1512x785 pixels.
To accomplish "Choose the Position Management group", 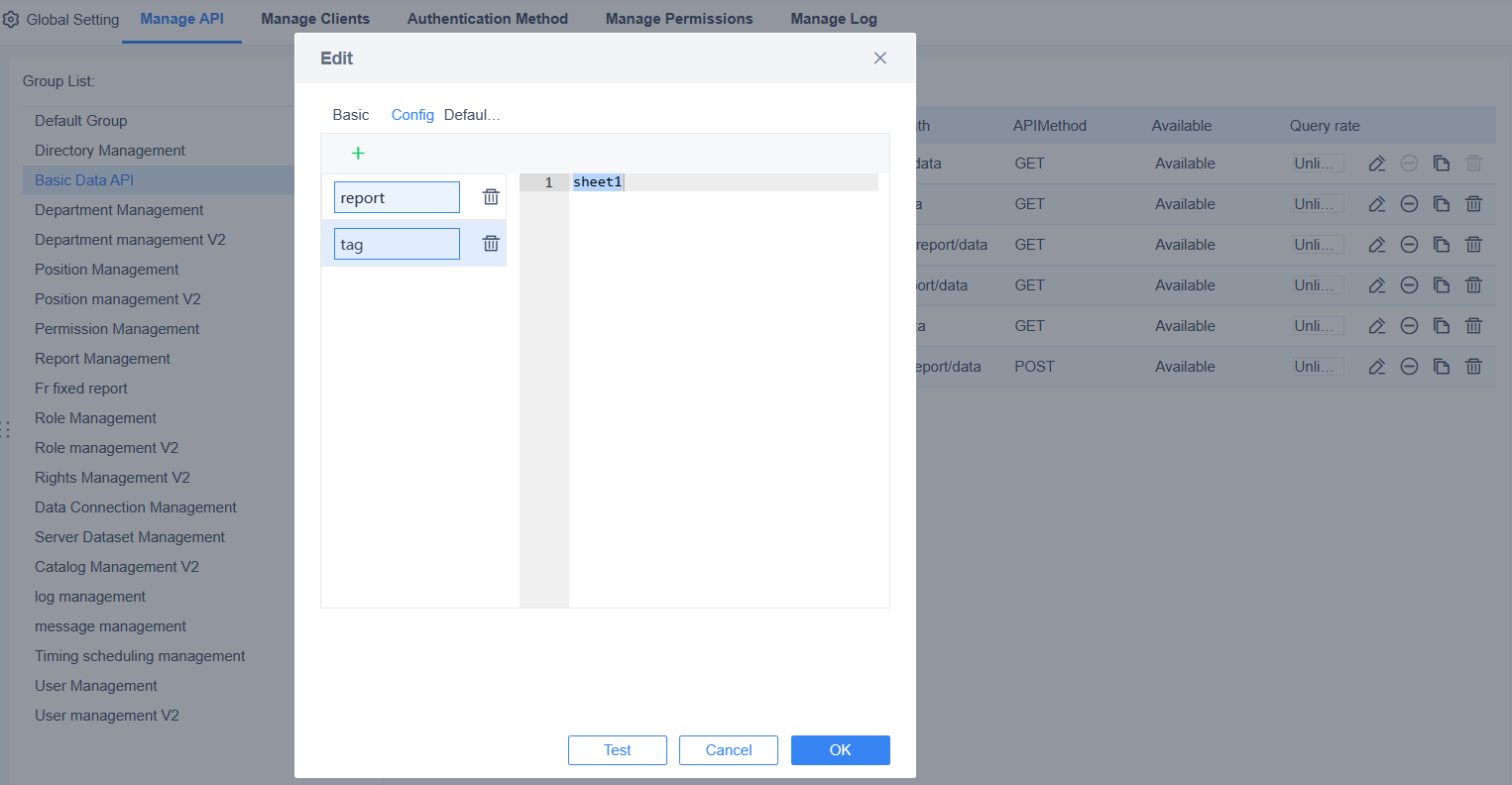I will tap(107, 270).
